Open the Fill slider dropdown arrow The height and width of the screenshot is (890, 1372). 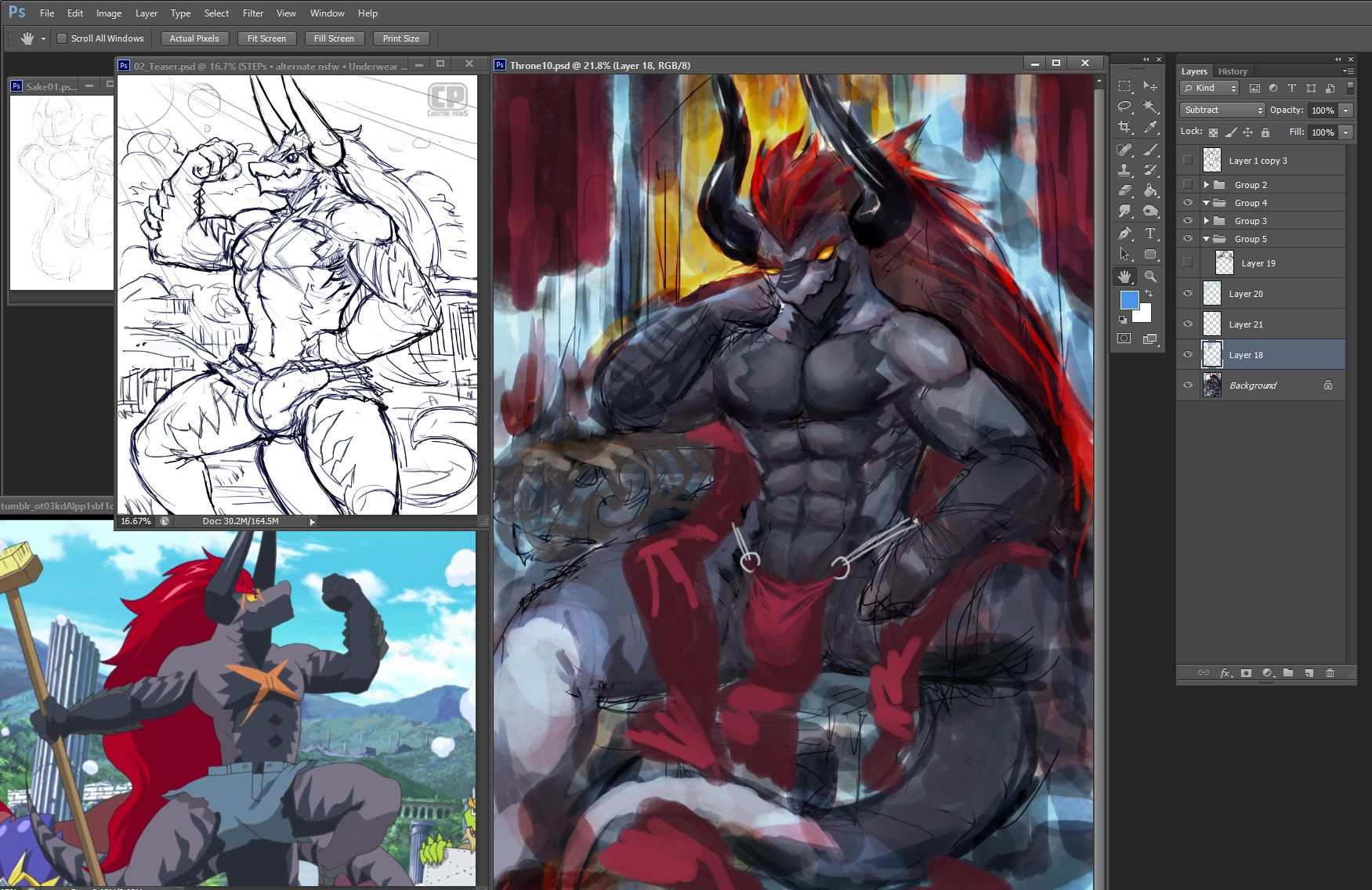point(1346,132)
